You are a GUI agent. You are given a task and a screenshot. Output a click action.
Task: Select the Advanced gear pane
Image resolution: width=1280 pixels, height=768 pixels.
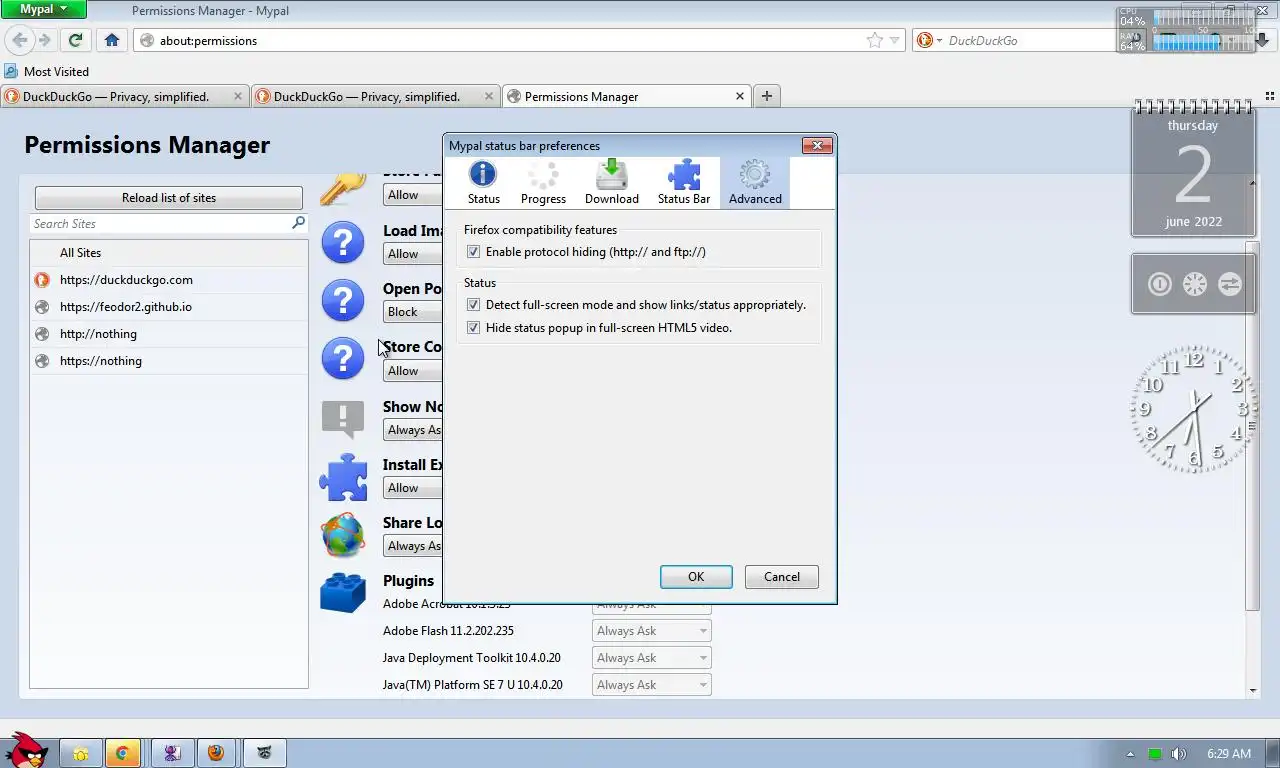755,183
